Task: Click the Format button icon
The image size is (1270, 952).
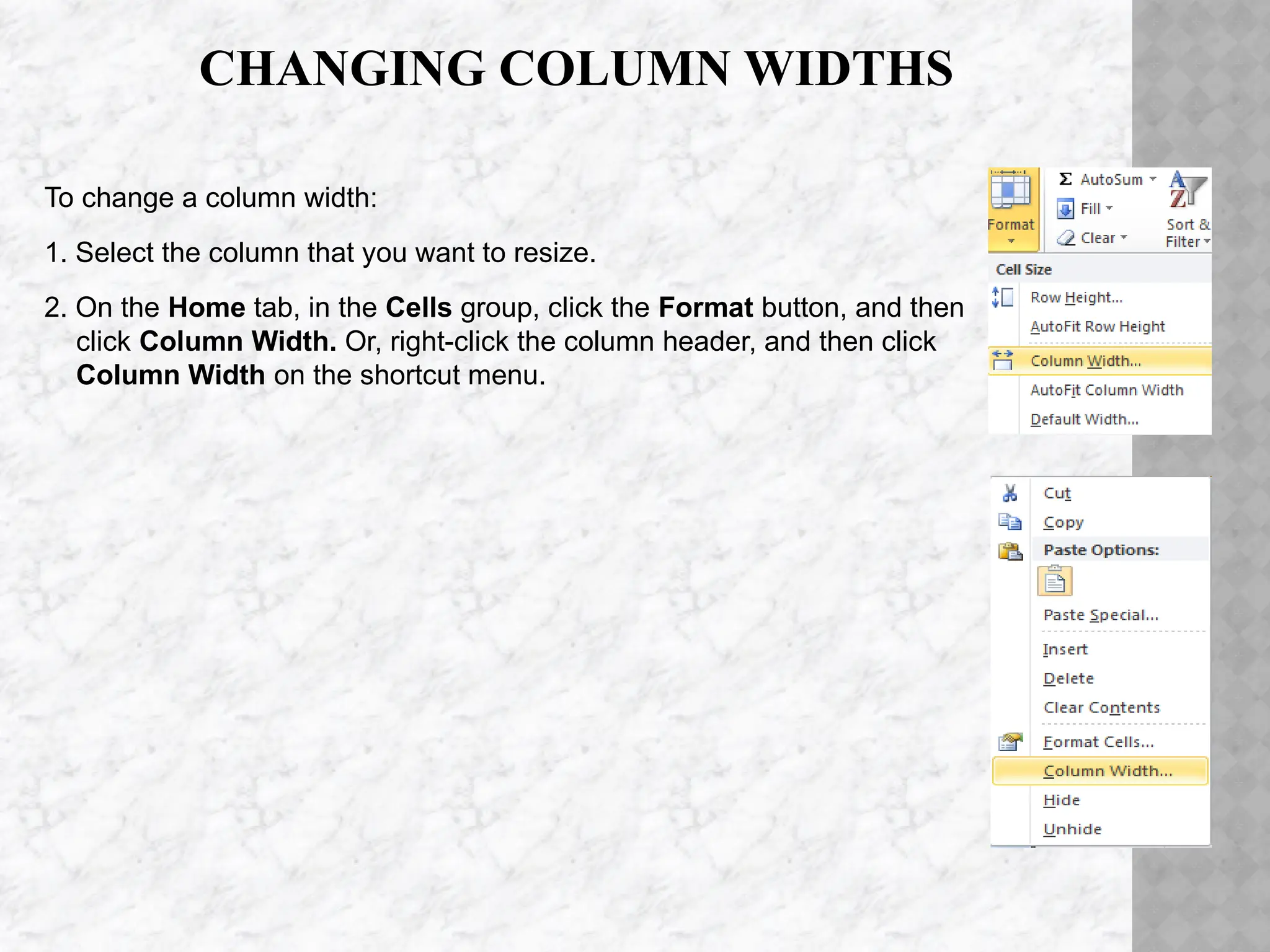Action: 1010,190
